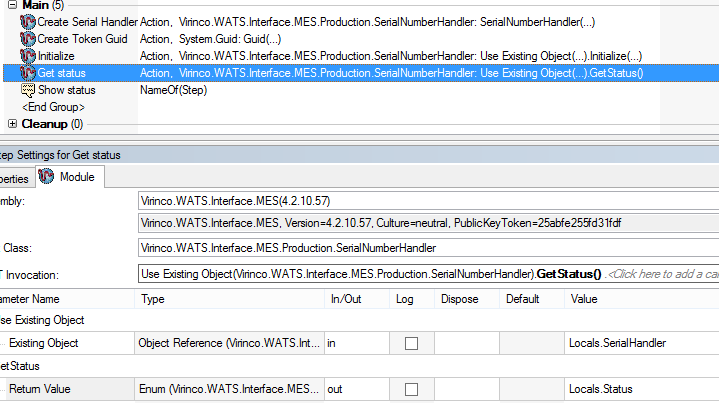Select the Create Serial Handler step
This screenshot has width=719, height=403.
[x=87, y=22]
